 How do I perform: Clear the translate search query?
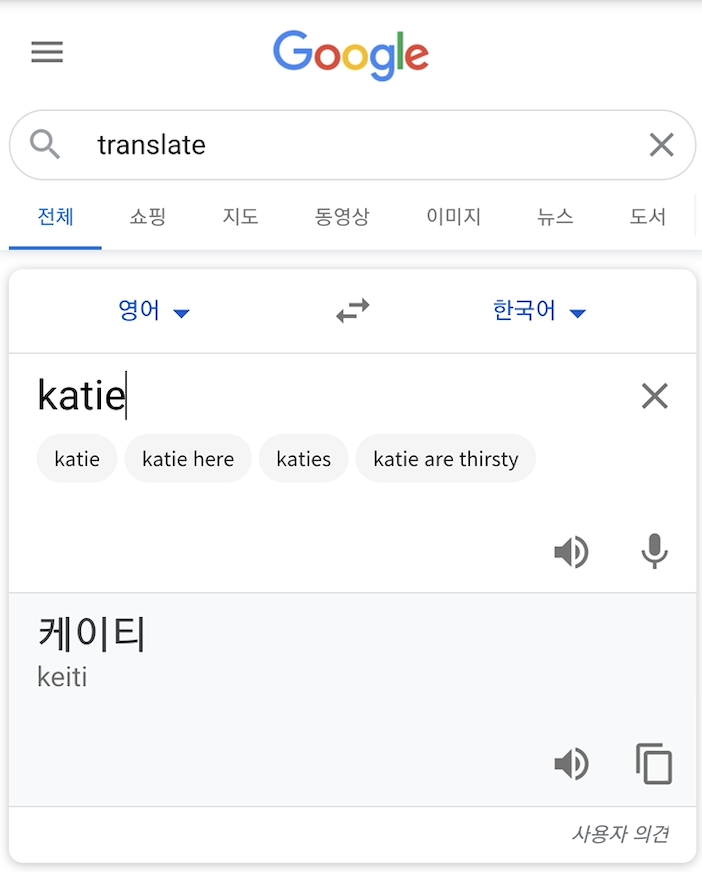(x=661, y=145)
